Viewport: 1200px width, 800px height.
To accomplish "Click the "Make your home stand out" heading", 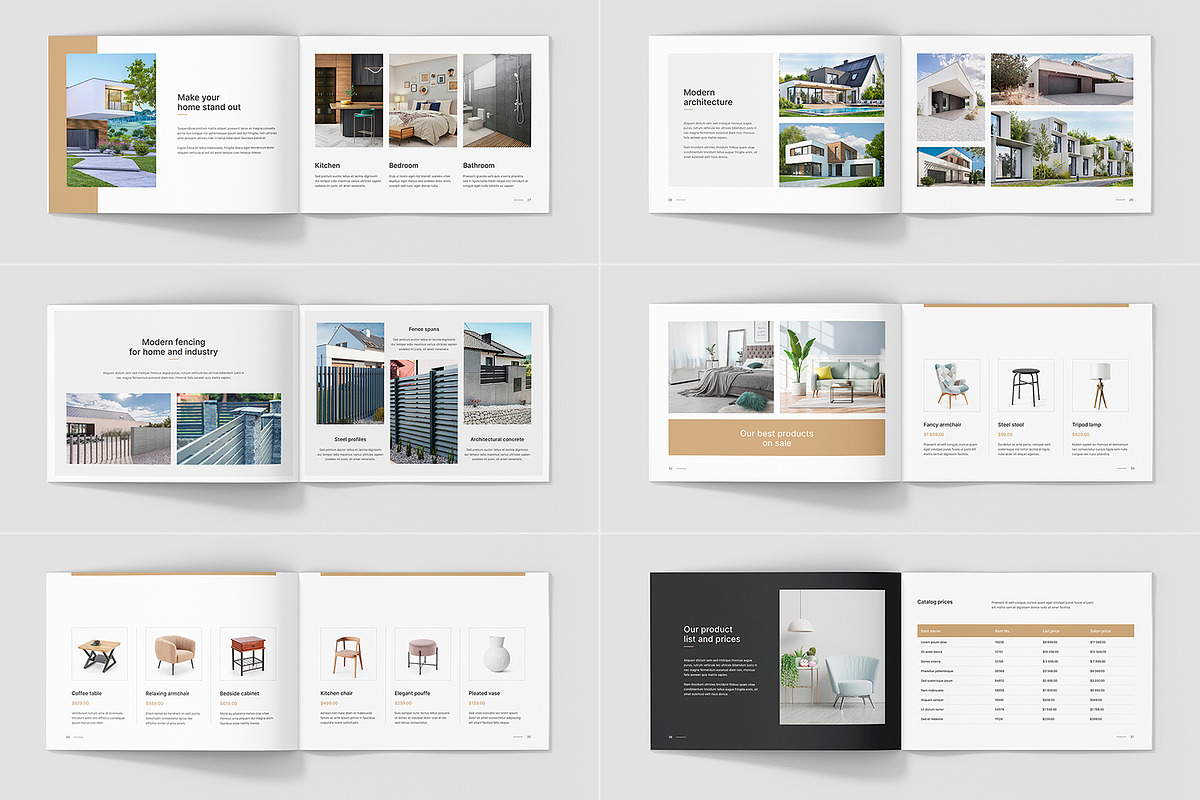I will 209,102.
